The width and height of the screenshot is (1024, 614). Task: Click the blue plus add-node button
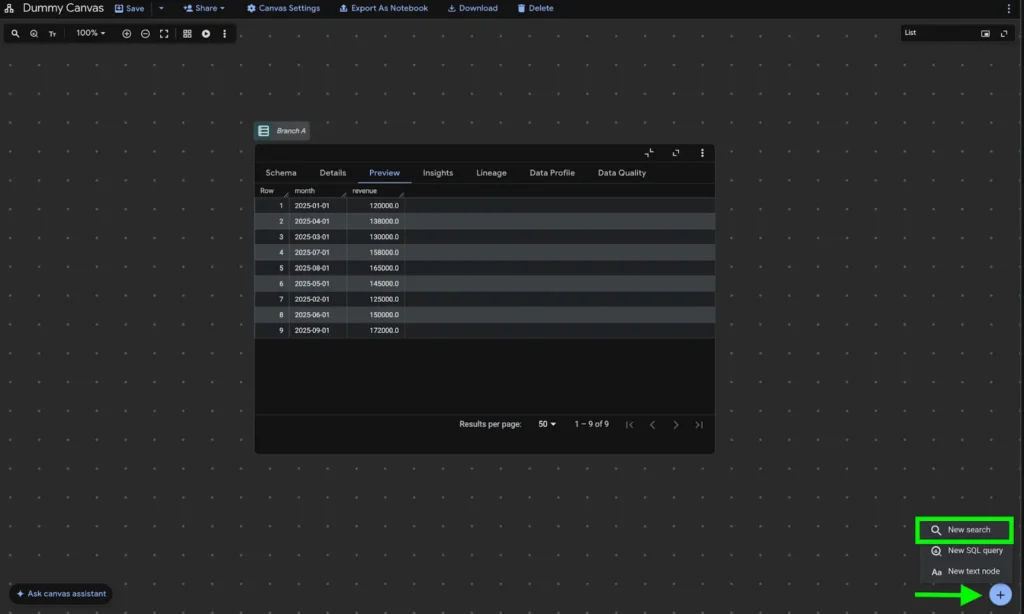[x=1000, y=595]
